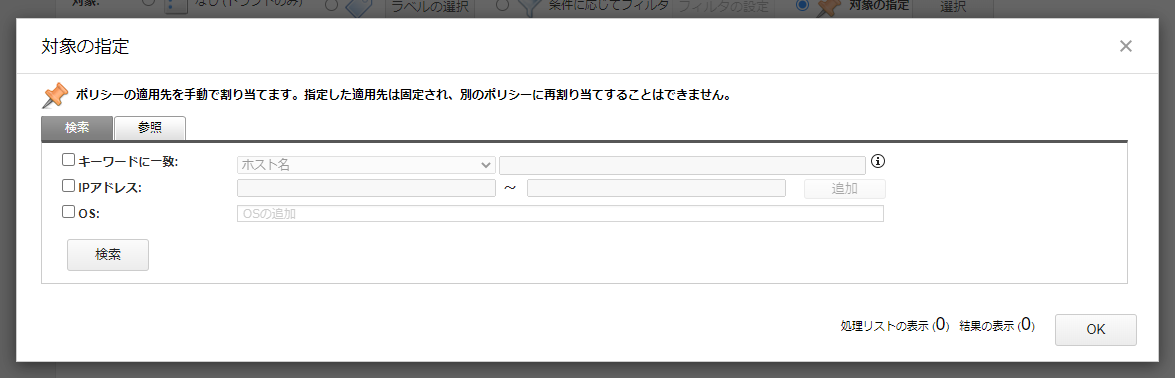Enable the IPアドレス checkbox

pos(68,186)
